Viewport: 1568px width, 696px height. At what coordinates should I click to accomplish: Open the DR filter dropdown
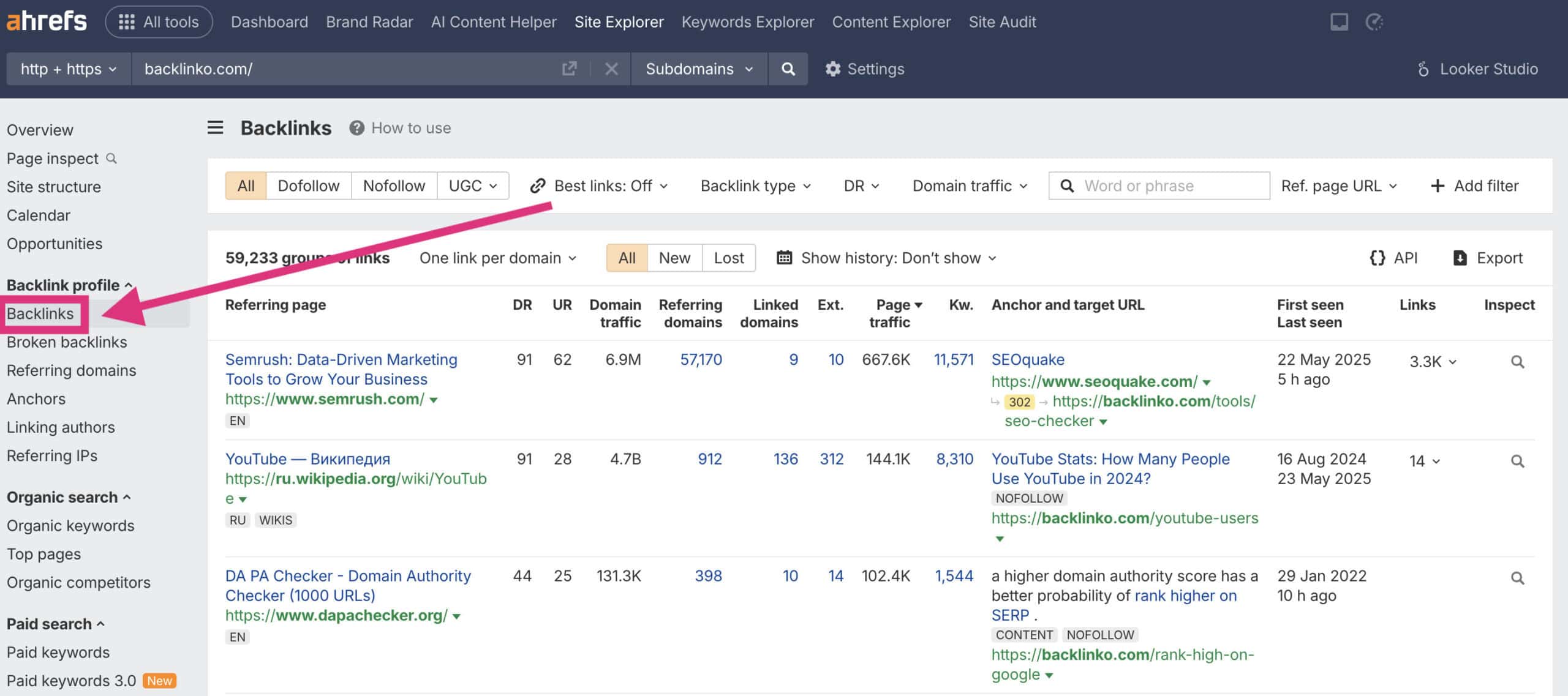coord(861,185)
